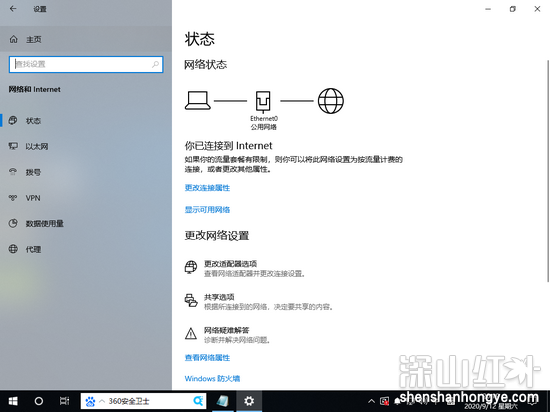550x412 pixels.
Task: Click the laptop icon in network diagram
Action: (x=198, y=101)
